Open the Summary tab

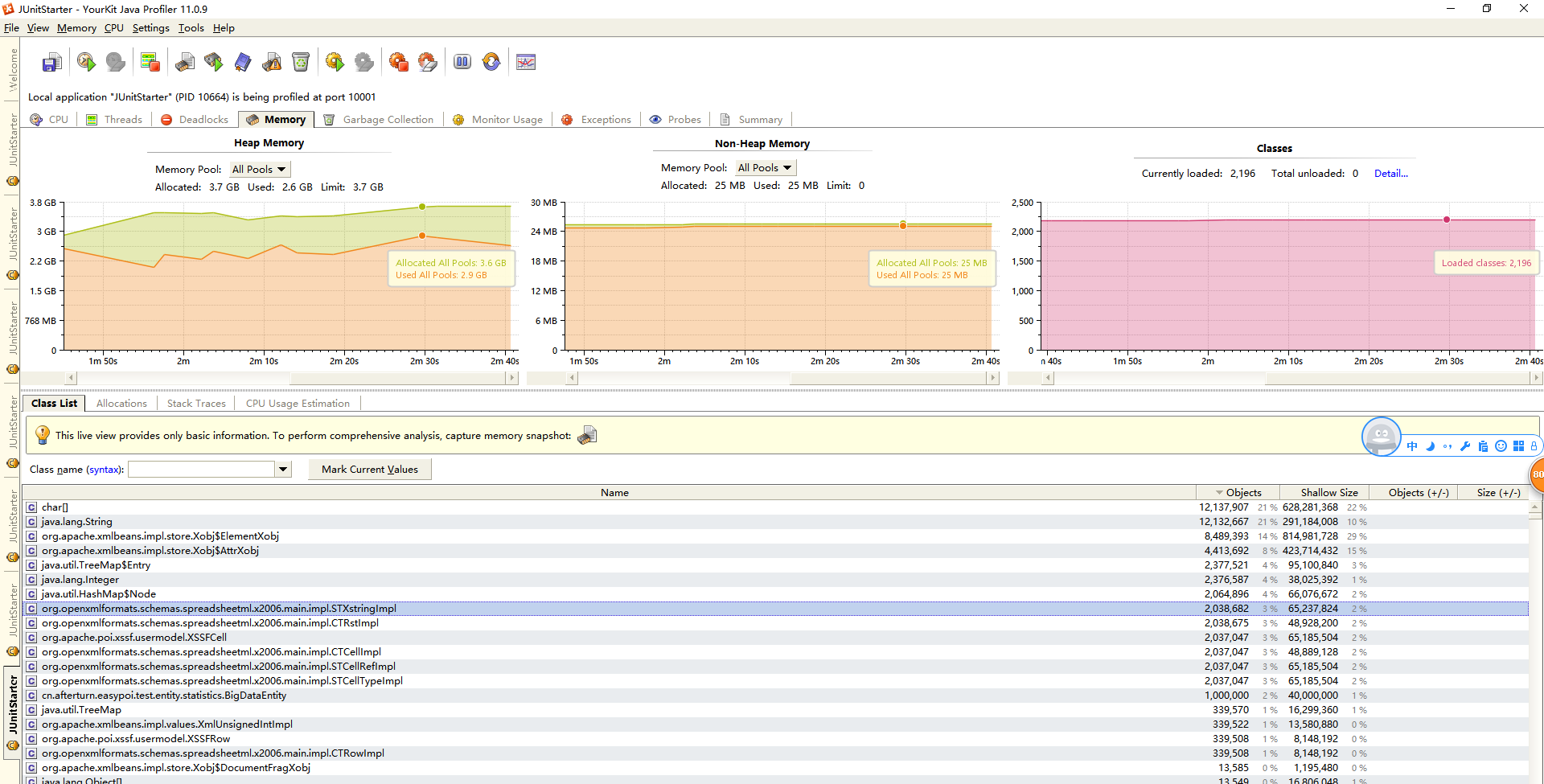pyautogui.click(x=752, y=119)
